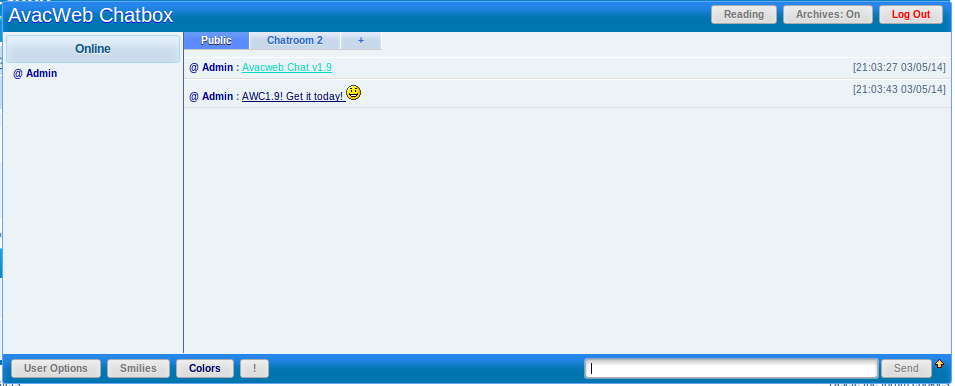955x386 pixels.
Task: Send the chat message
Action: tap(906, 368)
